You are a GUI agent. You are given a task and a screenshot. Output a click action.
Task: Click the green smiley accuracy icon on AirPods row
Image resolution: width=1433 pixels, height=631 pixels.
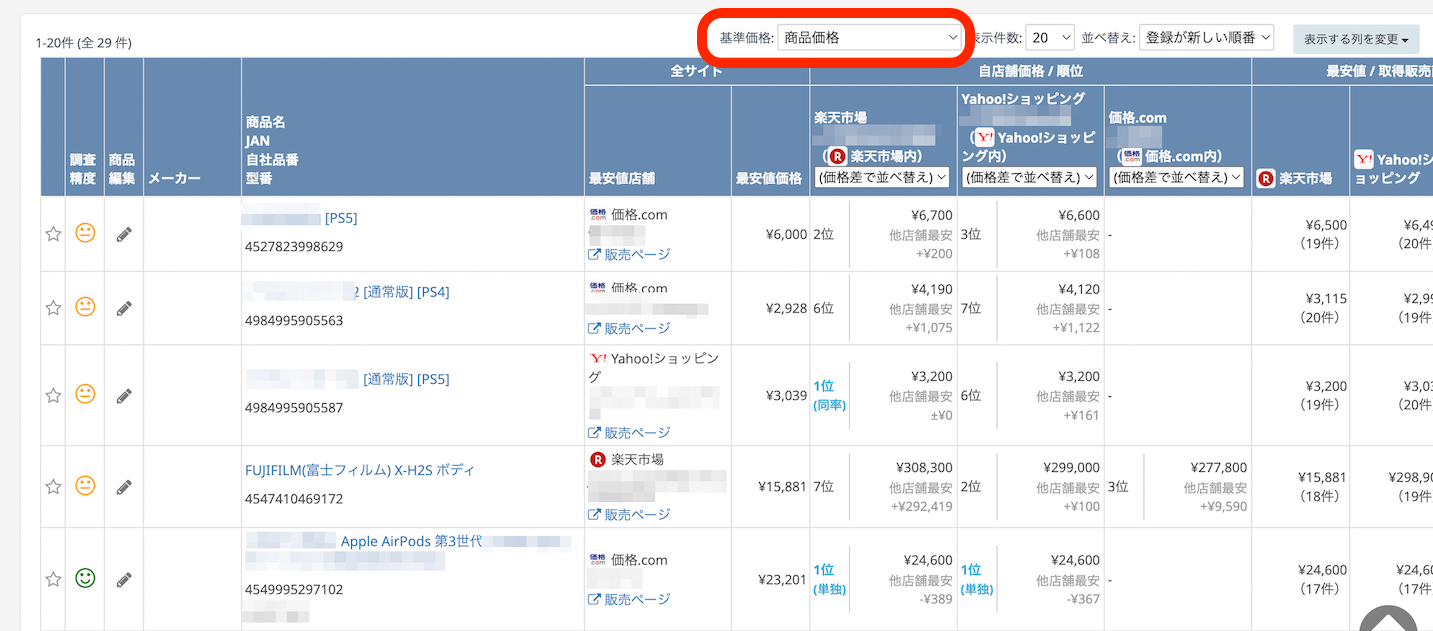tap(85, 578)
